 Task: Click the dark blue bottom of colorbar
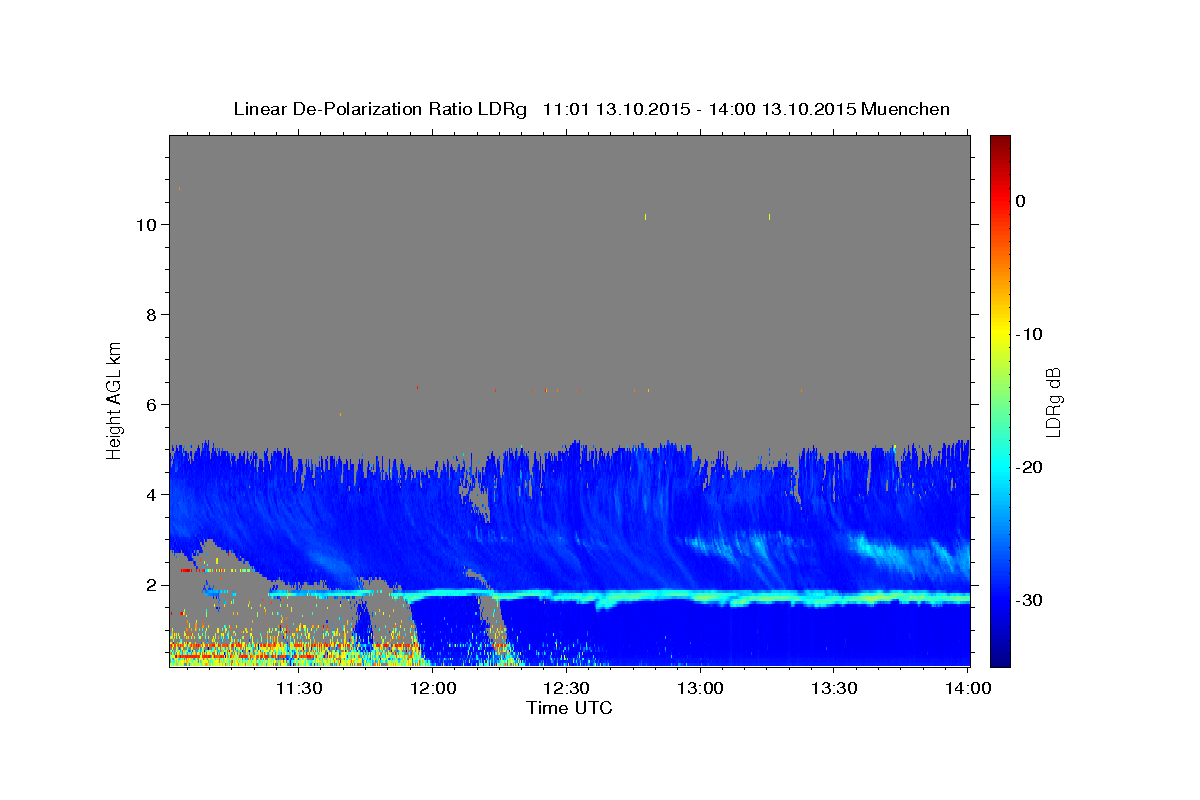point(1000,660)
